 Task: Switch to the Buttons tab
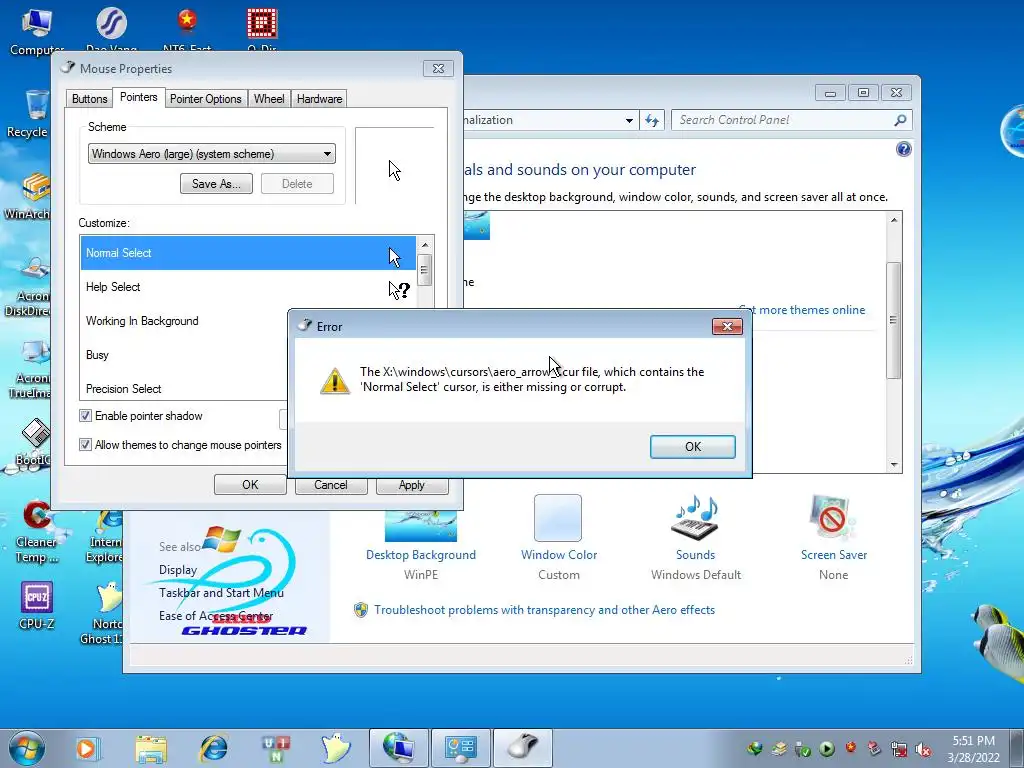89,99
